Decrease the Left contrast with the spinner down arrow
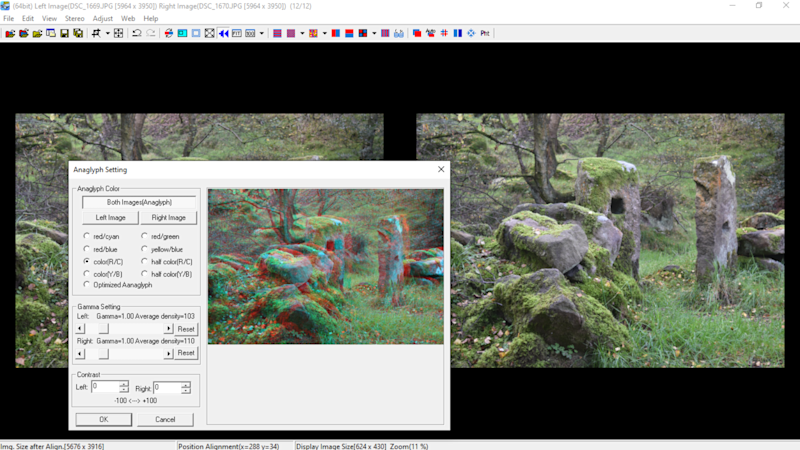The height and width of the screenshot is (450, 800). (124, 390)
